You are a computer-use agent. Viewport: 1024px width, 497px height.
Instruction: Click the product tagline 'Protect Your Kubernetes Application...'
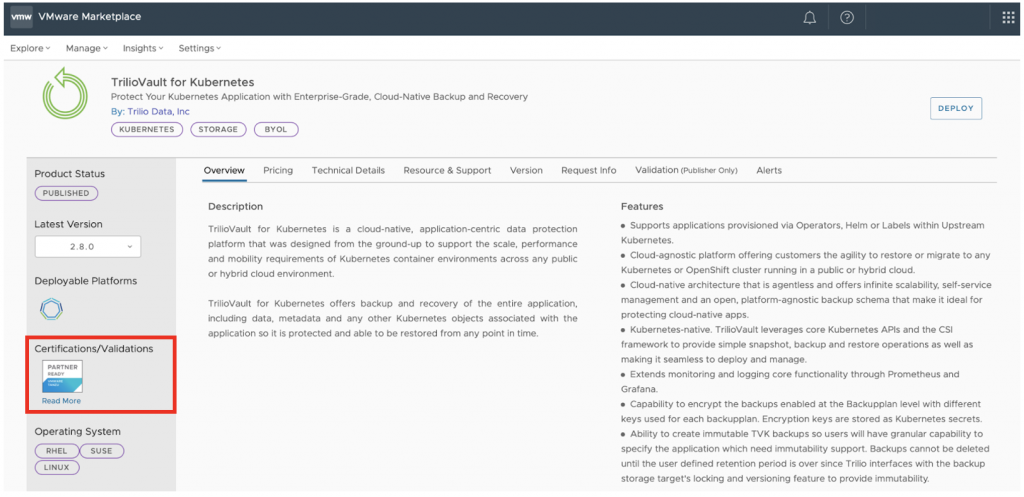point(319,97)
